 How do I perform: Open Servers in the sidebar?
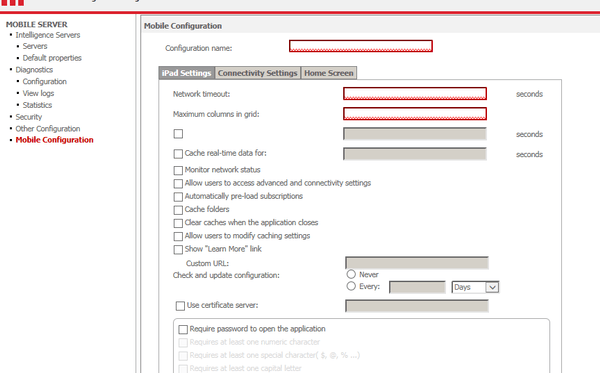35,46
